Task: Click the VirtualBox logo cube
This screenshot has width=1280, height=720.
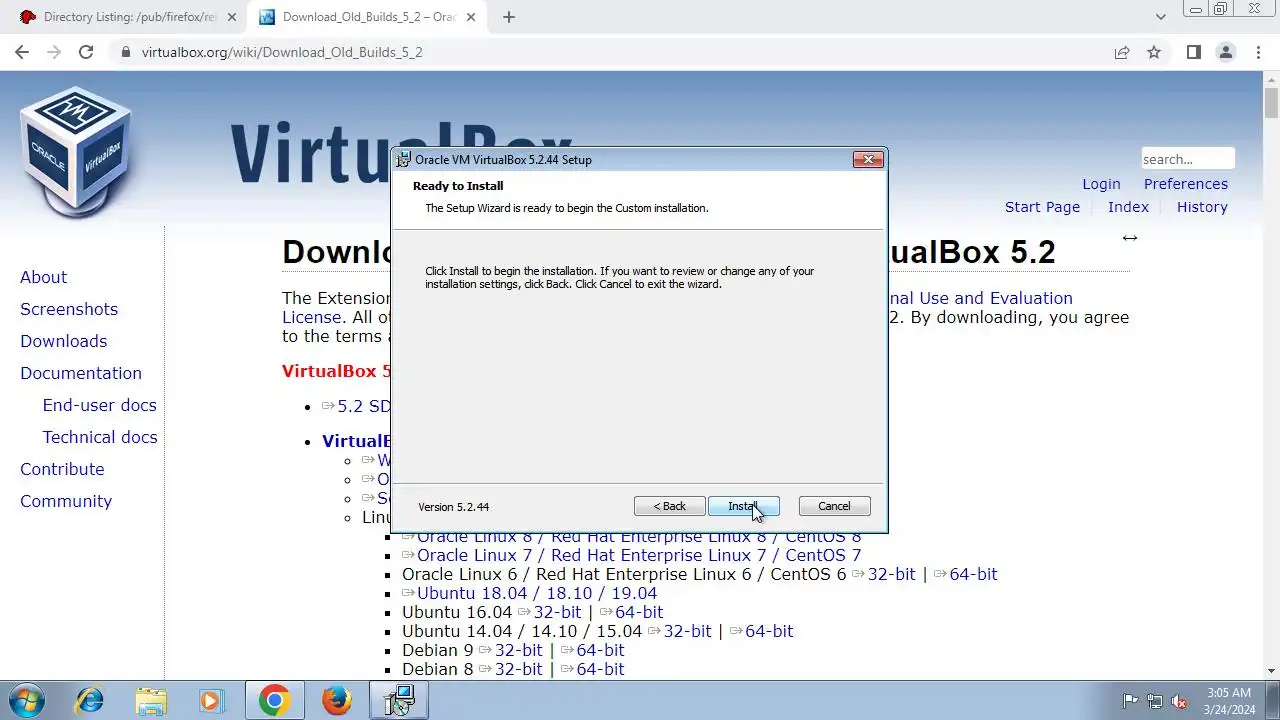Action: 76,150
